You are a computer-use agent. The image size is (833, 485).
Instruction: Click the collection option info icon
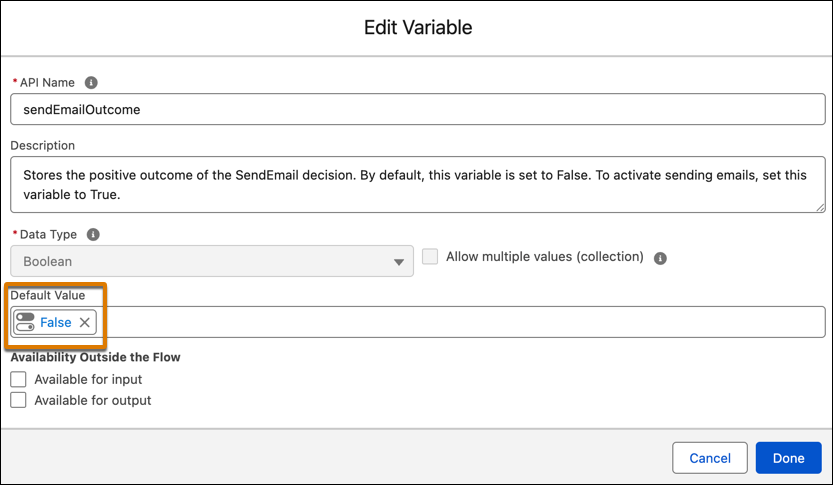click(x=660, y=258)
